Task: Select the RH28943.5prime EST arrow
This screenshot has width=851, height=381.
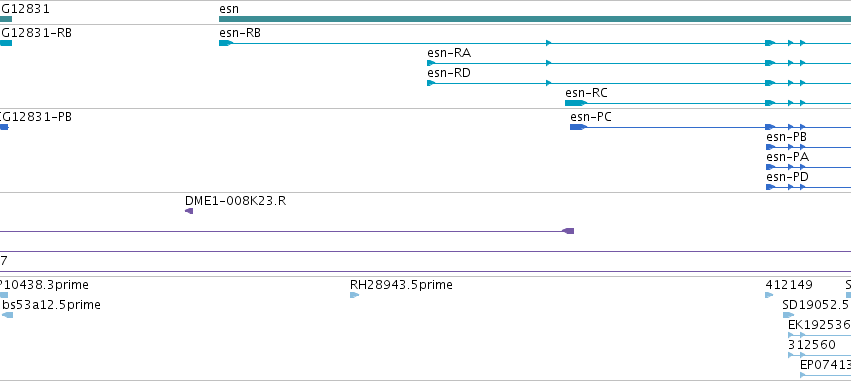Action: click(x=354, y=295)
